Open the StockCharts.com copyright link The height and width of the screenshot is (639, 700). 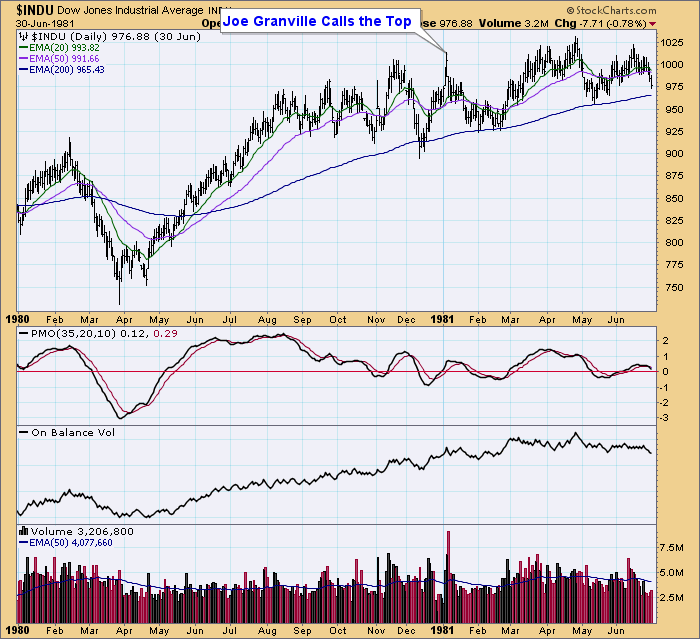click(612, 10)
